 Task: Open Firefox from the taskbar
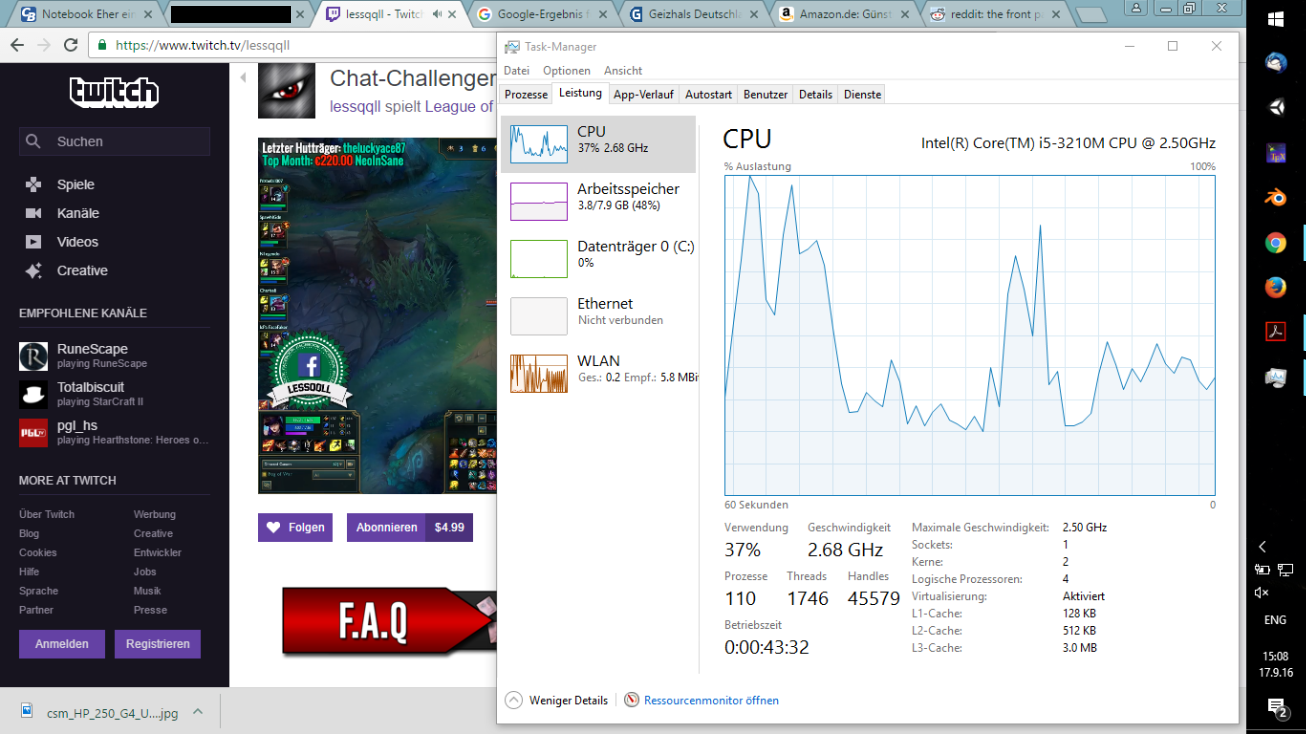(1275, 287)
